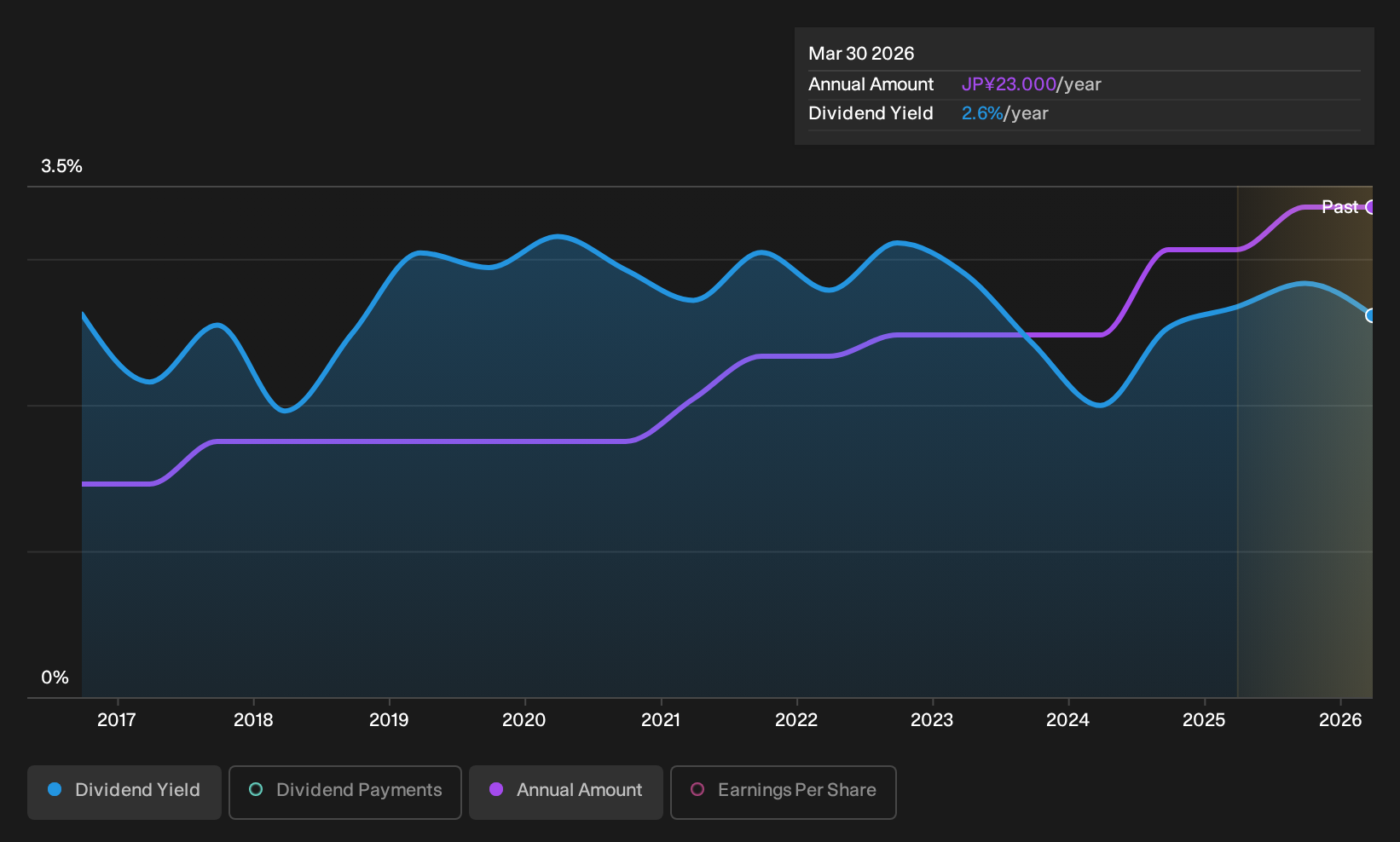The width and height of the screenshot is (1400, 842).
Task: Toggle the Annual Amount series
Action: 566,792
